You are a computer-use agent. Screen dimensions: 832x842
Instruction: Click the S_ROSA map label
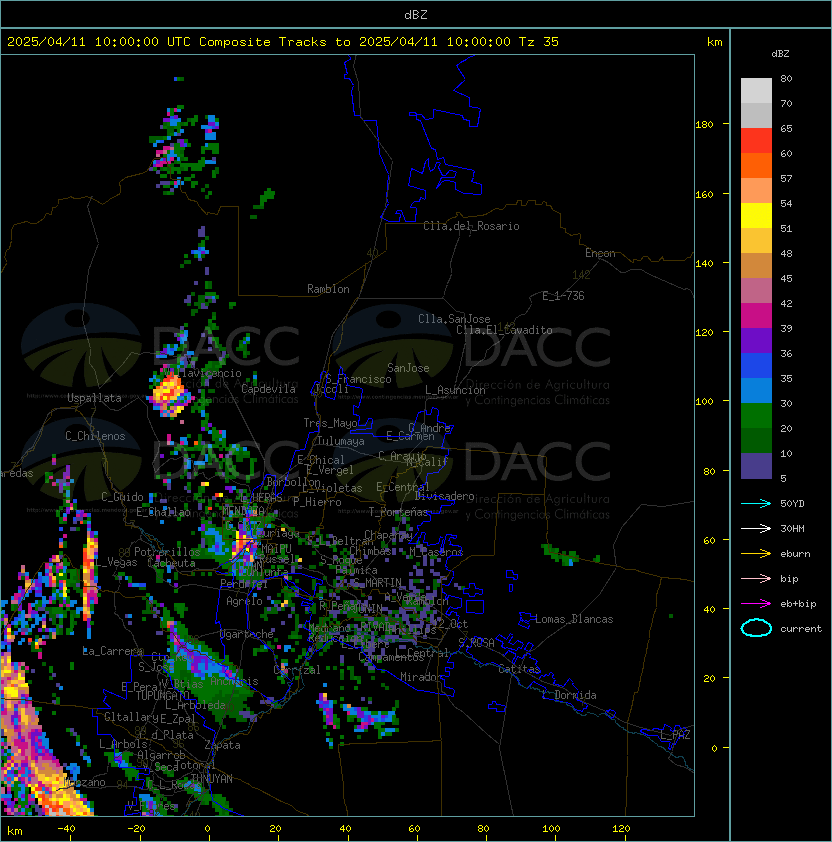click(476, 643)
